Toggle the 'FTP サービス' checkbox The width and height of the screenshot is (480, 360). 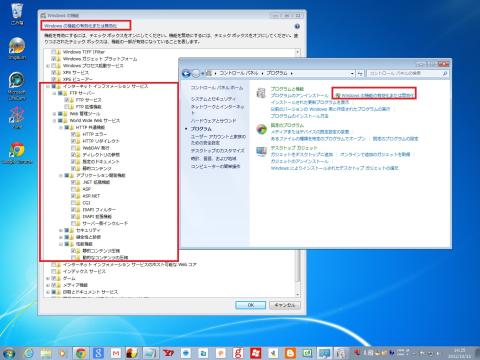(66, 100)
